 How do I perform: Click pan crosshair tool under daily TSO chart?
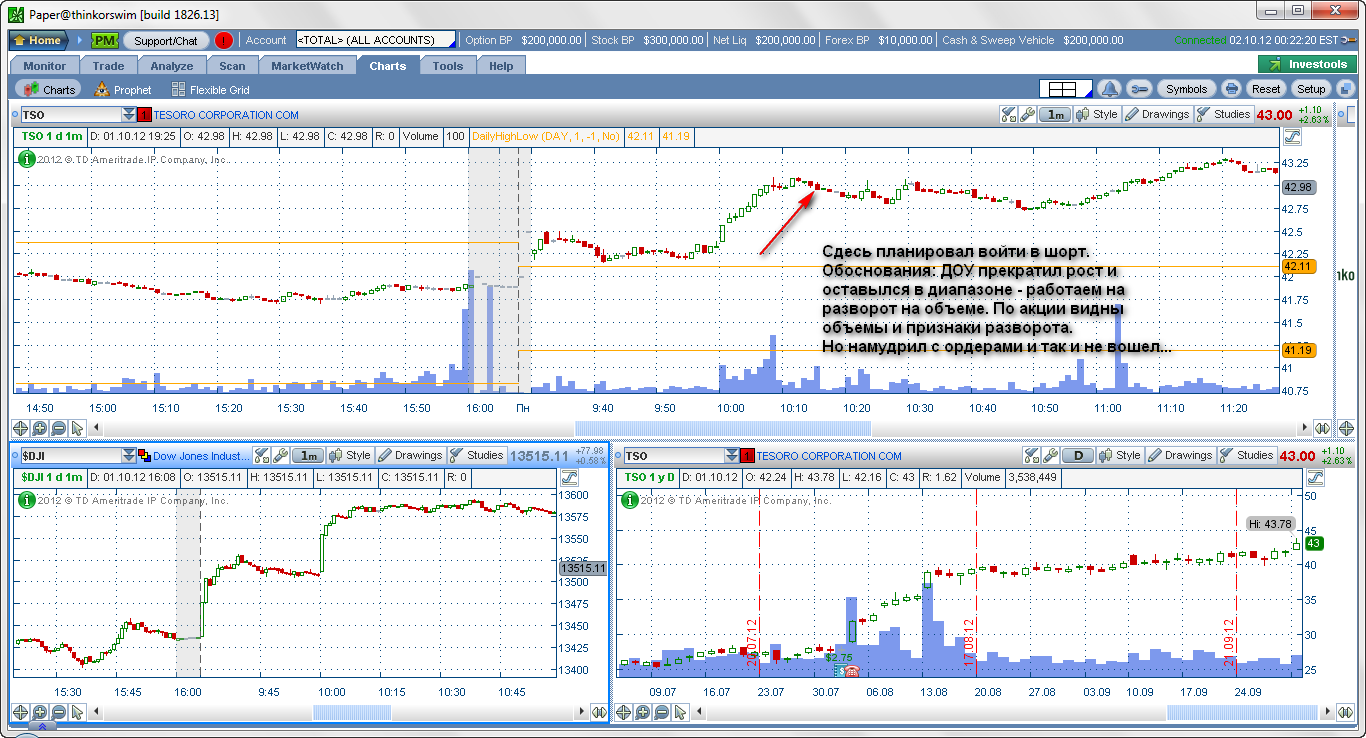coord(624,712)
